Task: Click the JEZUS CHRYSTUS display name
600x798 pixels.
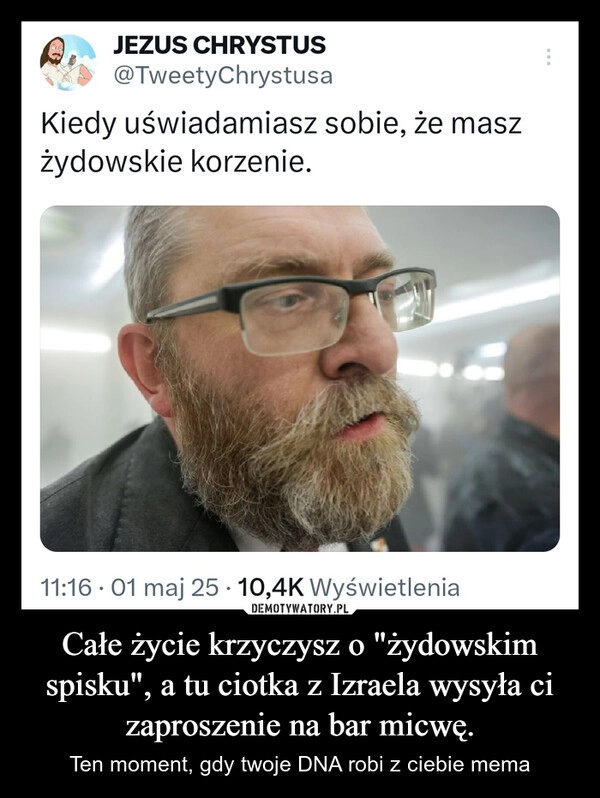Action: pos(219,45)
